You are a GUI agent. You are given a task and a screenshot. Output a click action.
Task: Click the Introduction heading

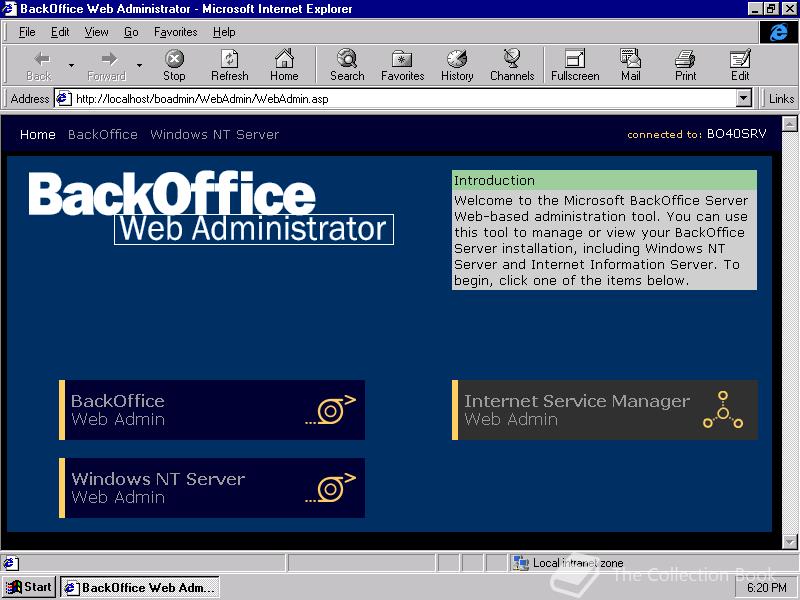coord(494,180)
